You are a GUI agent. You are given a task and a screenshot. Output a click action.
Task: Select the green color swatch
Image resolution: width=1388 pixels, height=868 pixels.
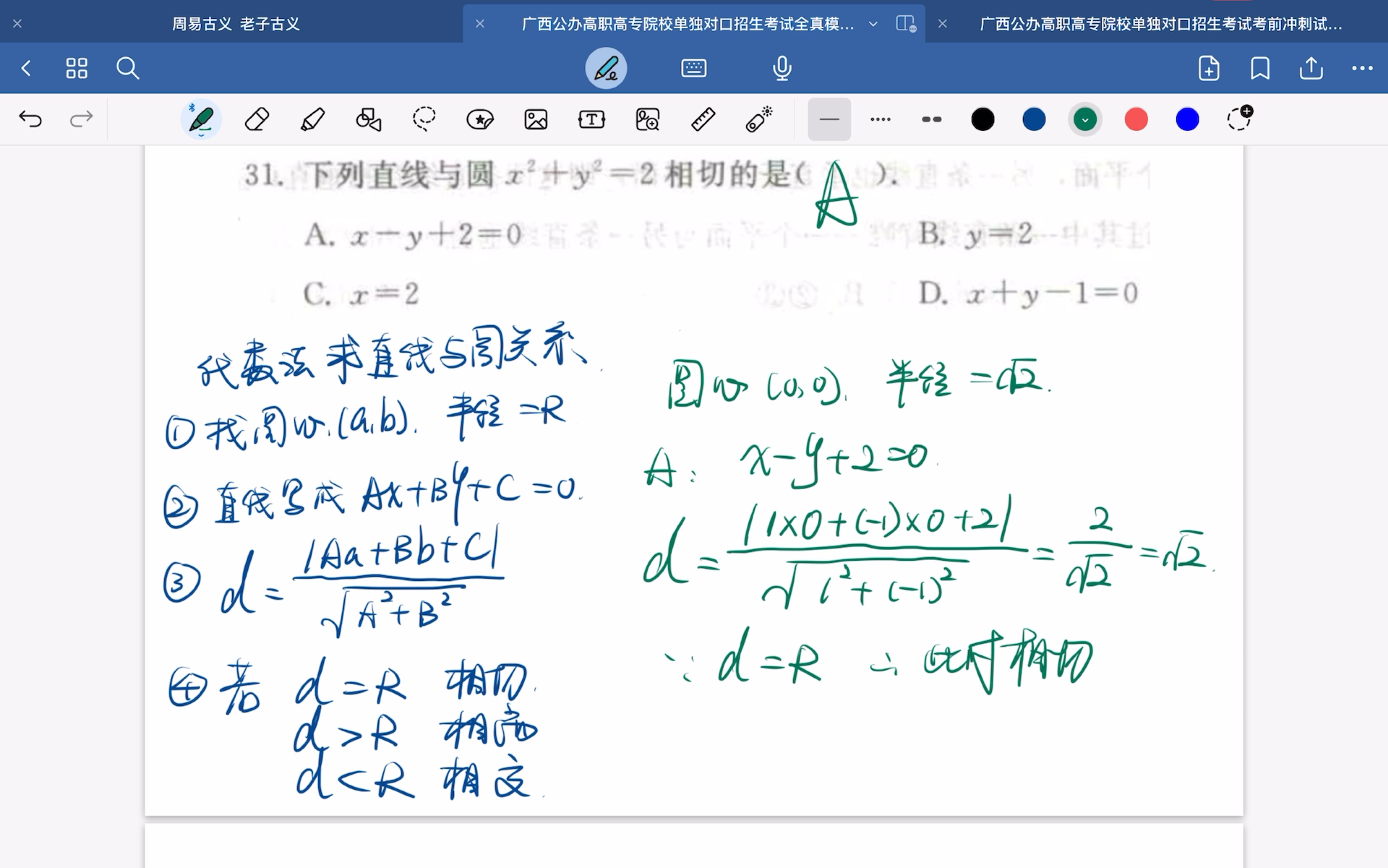coord(1087,119)
